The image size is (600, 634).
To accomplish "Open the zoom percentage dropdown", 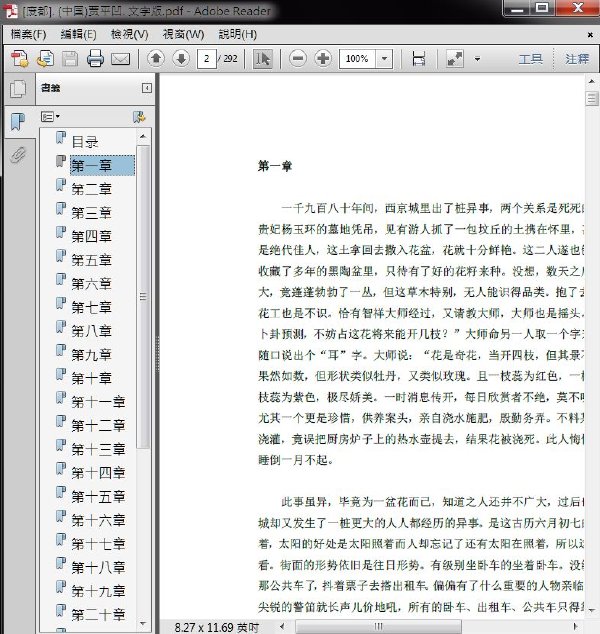I will tap(384, 59).
